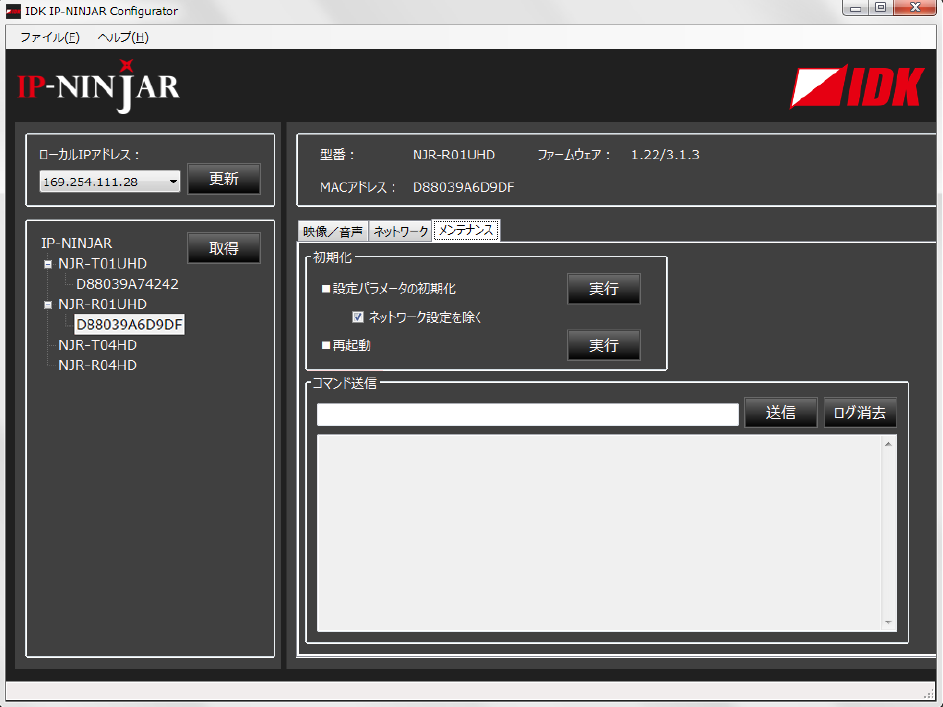The image size is (943, 707).
Task: Click the command send text field
Action: pos(527,414)
